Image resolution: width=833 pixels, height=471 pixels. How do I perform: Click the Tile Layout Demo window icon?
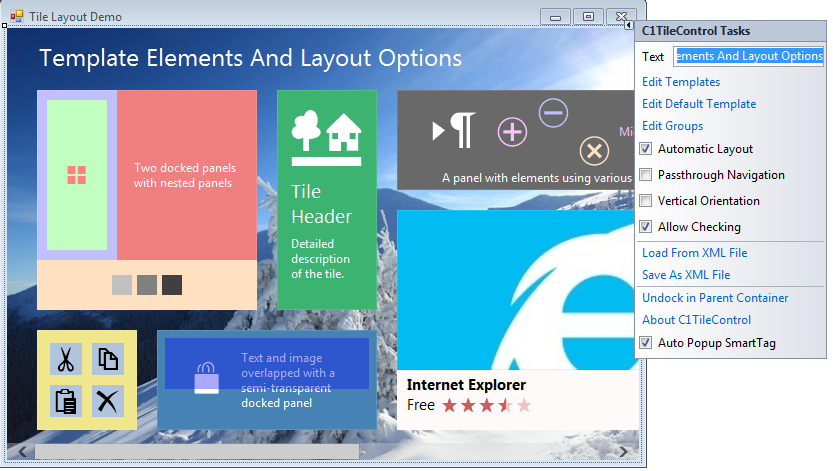[17, 16]
